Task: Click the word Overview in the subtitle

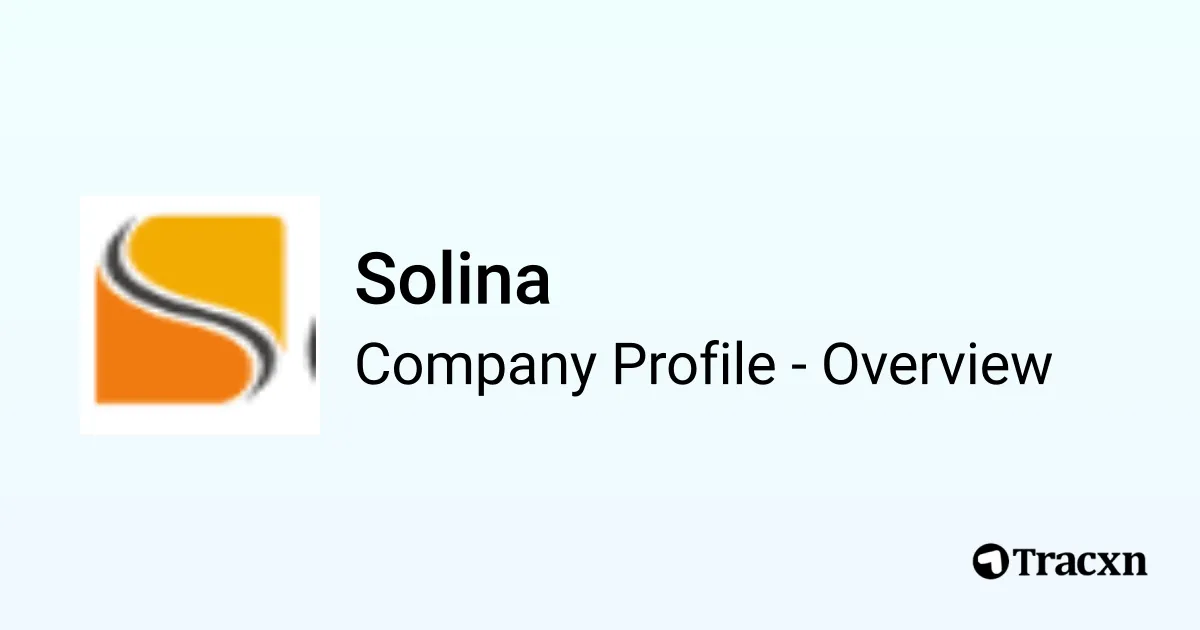Action: [x=937, y=365]
